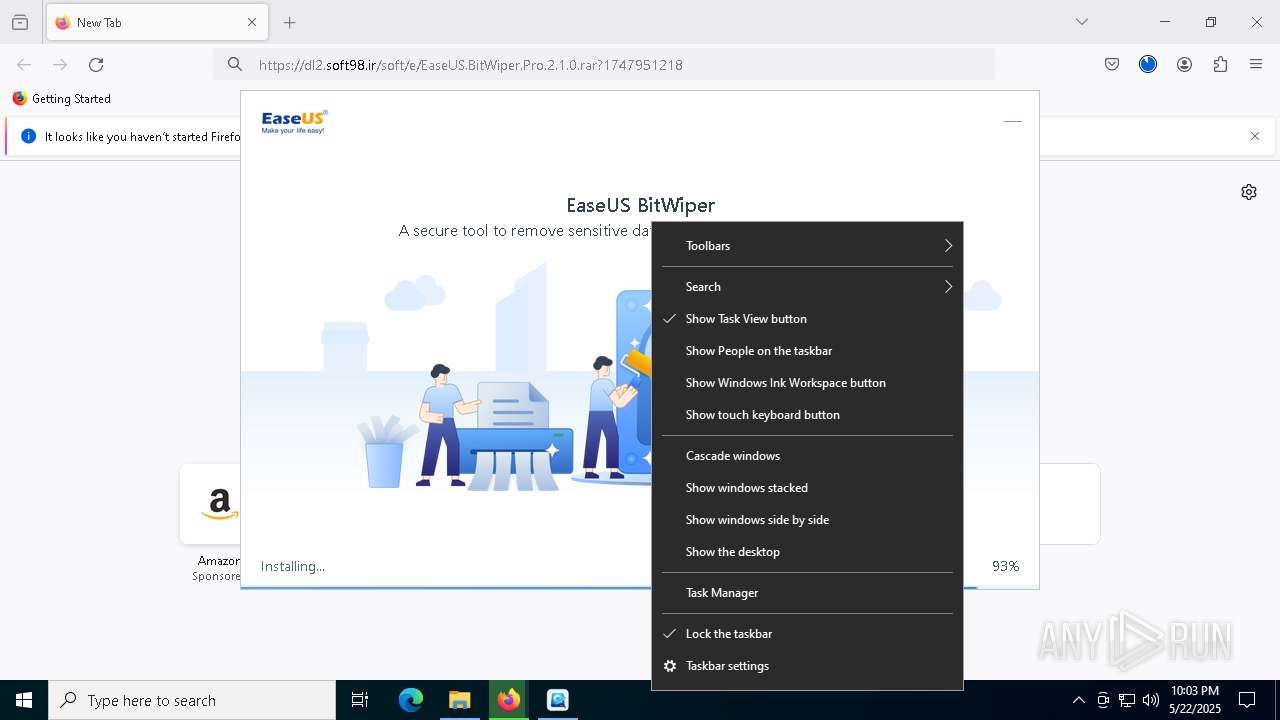Click the Firefox View icon
The width and height of the screenshot is (1280, 720).
(x=20, y=22)
